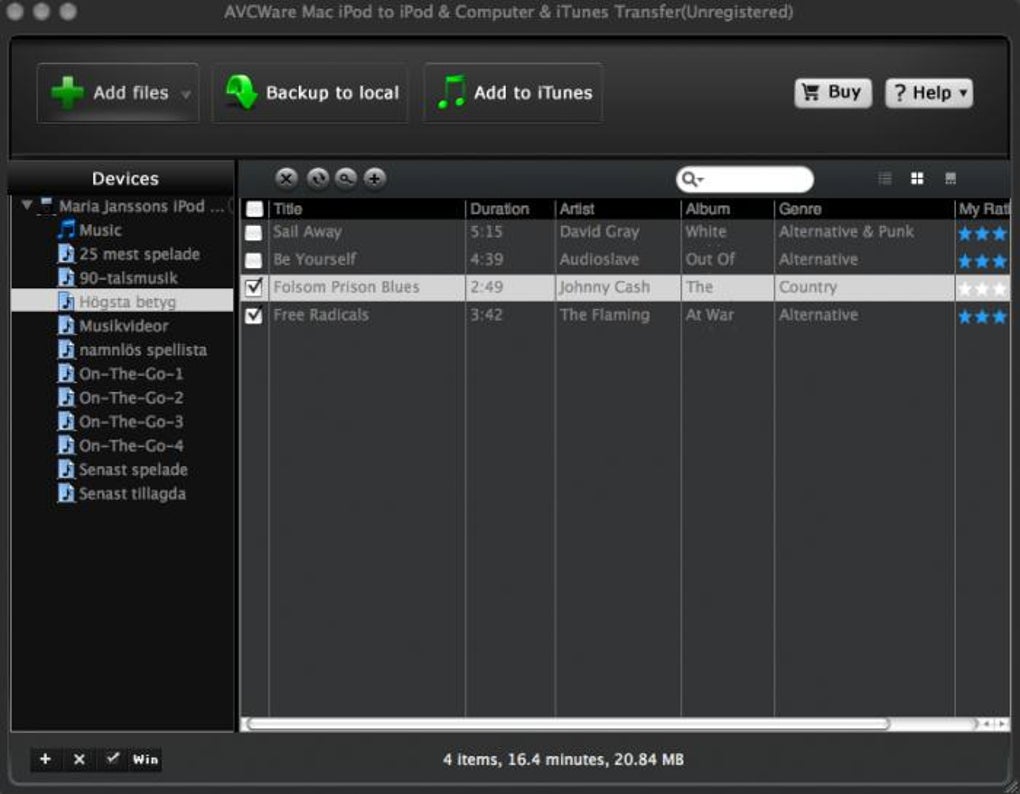Click inside the search field
The image size is (1020, 794).
click(745, 179)
